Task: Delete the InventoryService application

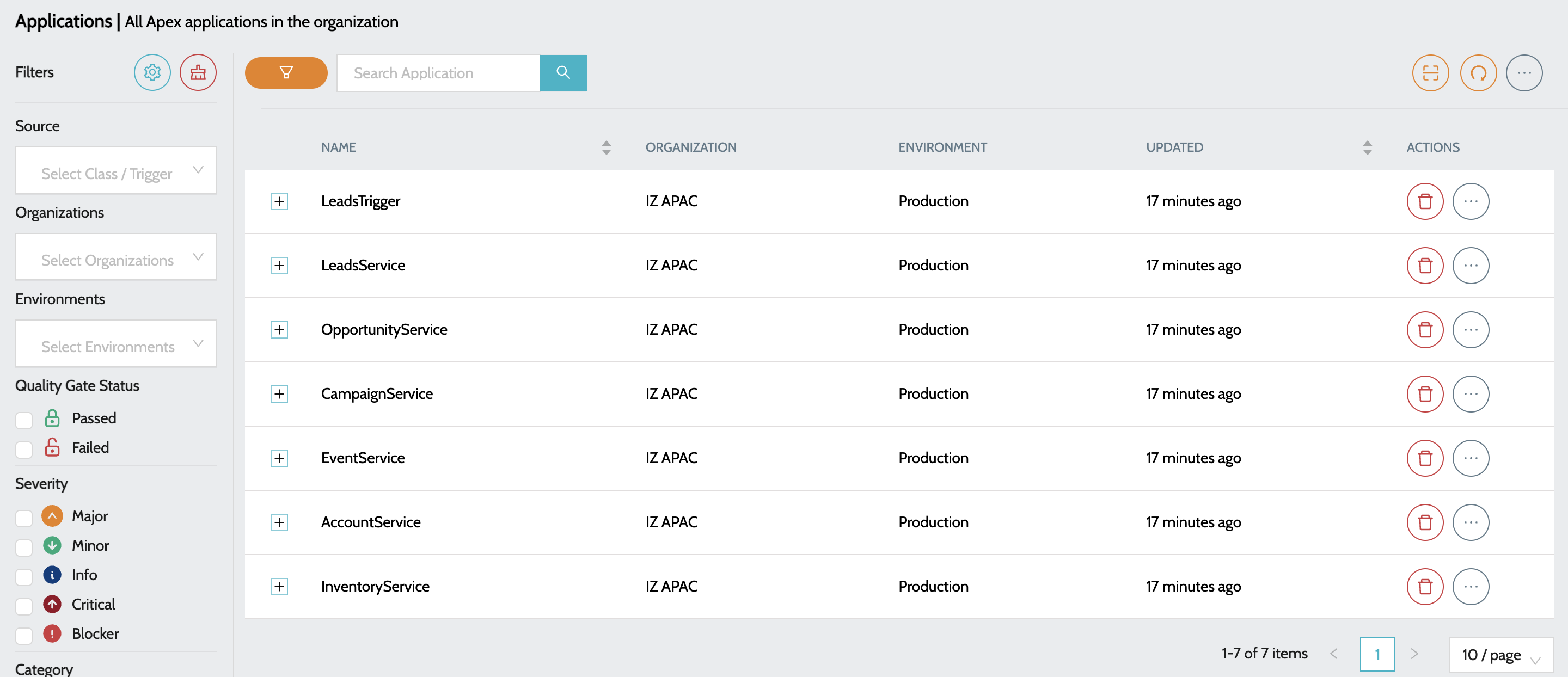Action: (x=1424, y=586)
